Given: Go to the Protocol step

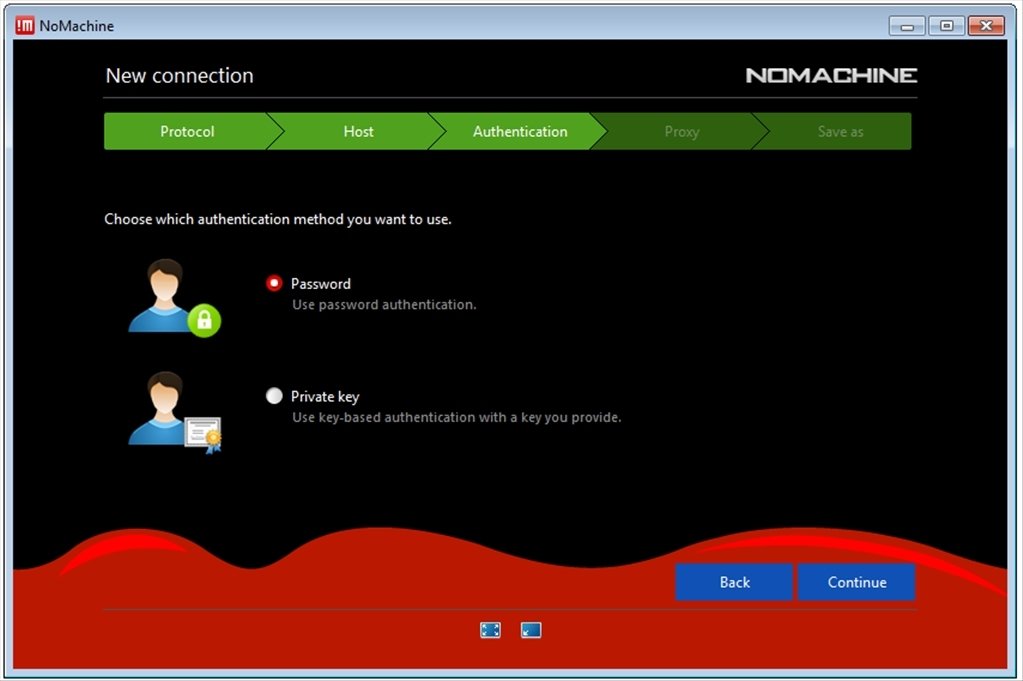Looking at the screenshot, I should pyautogui.click(x=187, y=131).
